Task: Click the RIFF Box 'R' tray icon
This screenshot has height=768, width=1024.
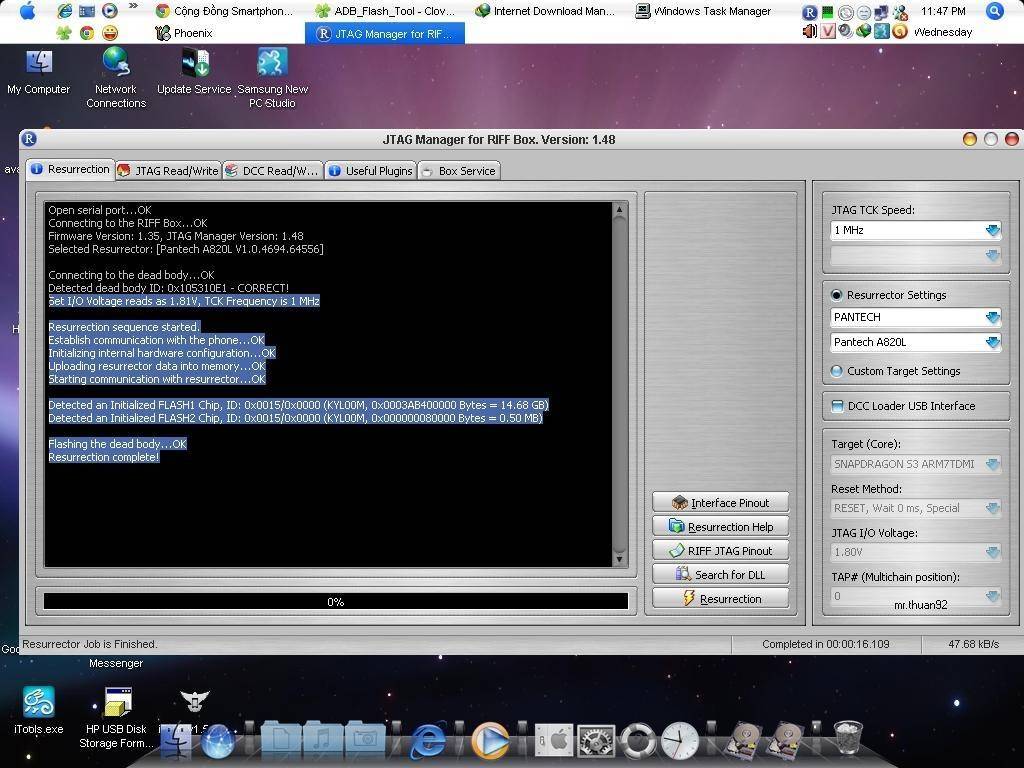Action: pos(810,12)
